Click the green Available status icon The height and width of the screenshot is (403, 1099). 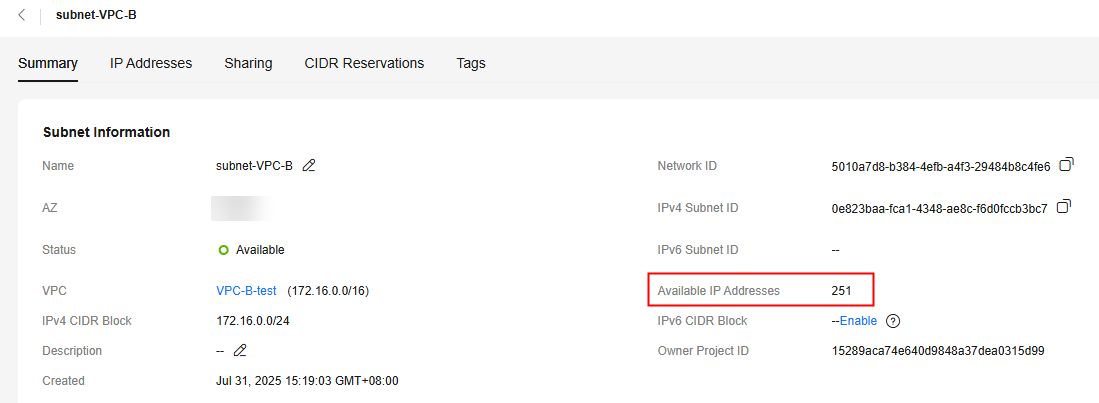(x=223, y=250)
